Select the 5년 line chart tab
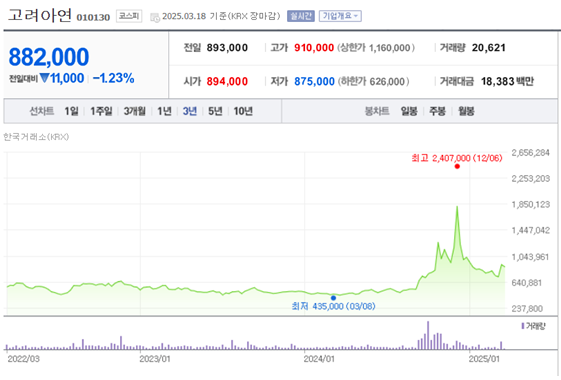Viewport: 561px width, 380px height. 215,111
